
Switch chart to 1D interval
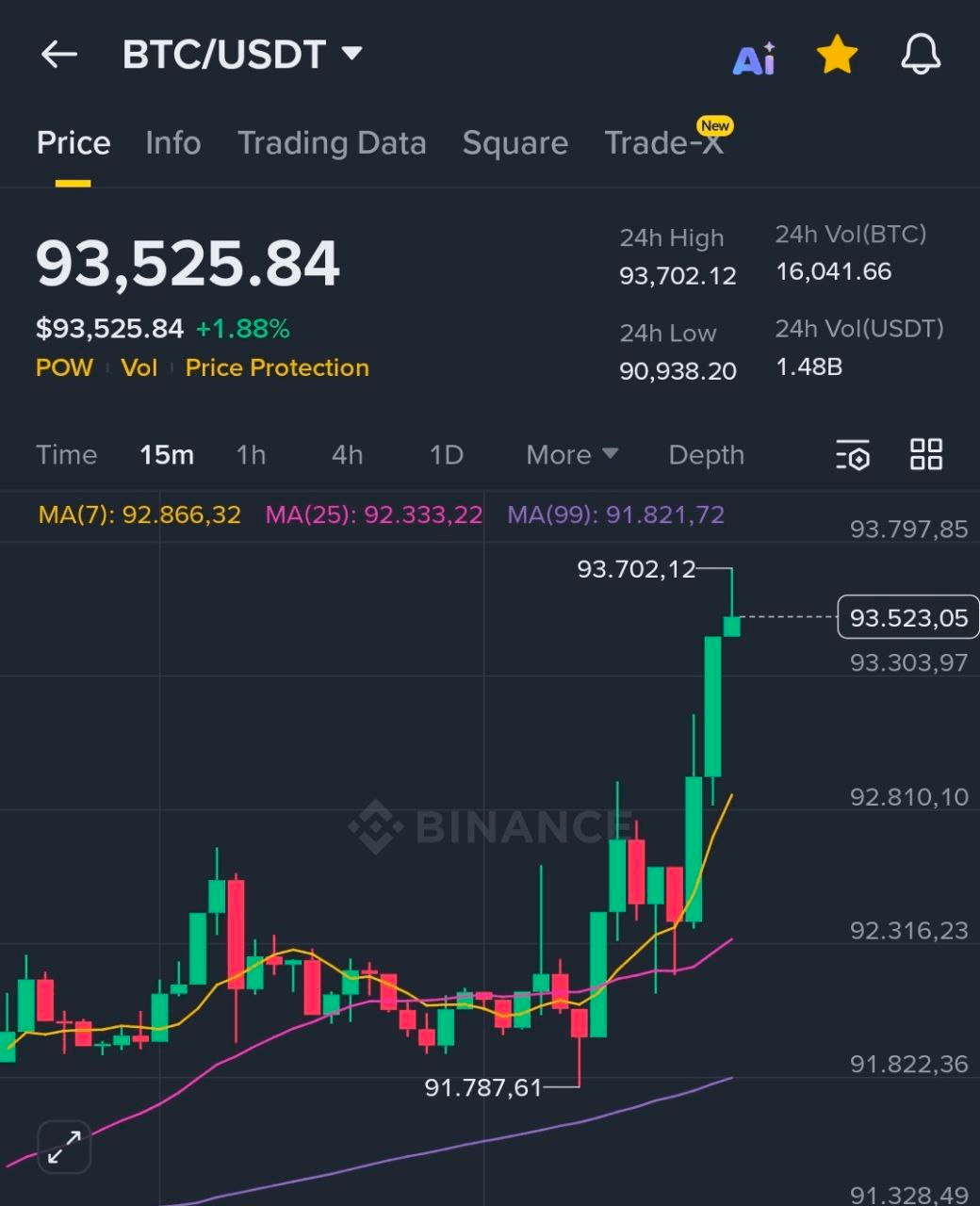[x=446, y=455]
